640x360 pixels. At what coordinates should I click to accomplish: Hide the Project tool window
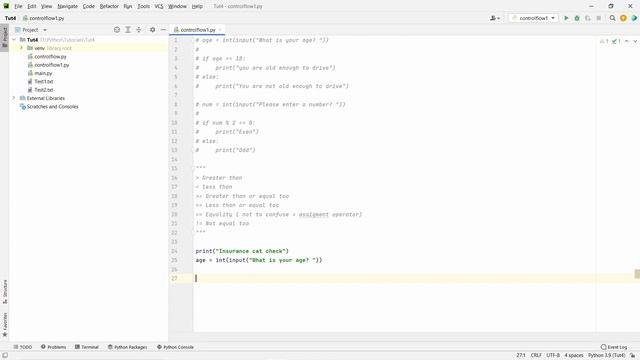point(163,30)
